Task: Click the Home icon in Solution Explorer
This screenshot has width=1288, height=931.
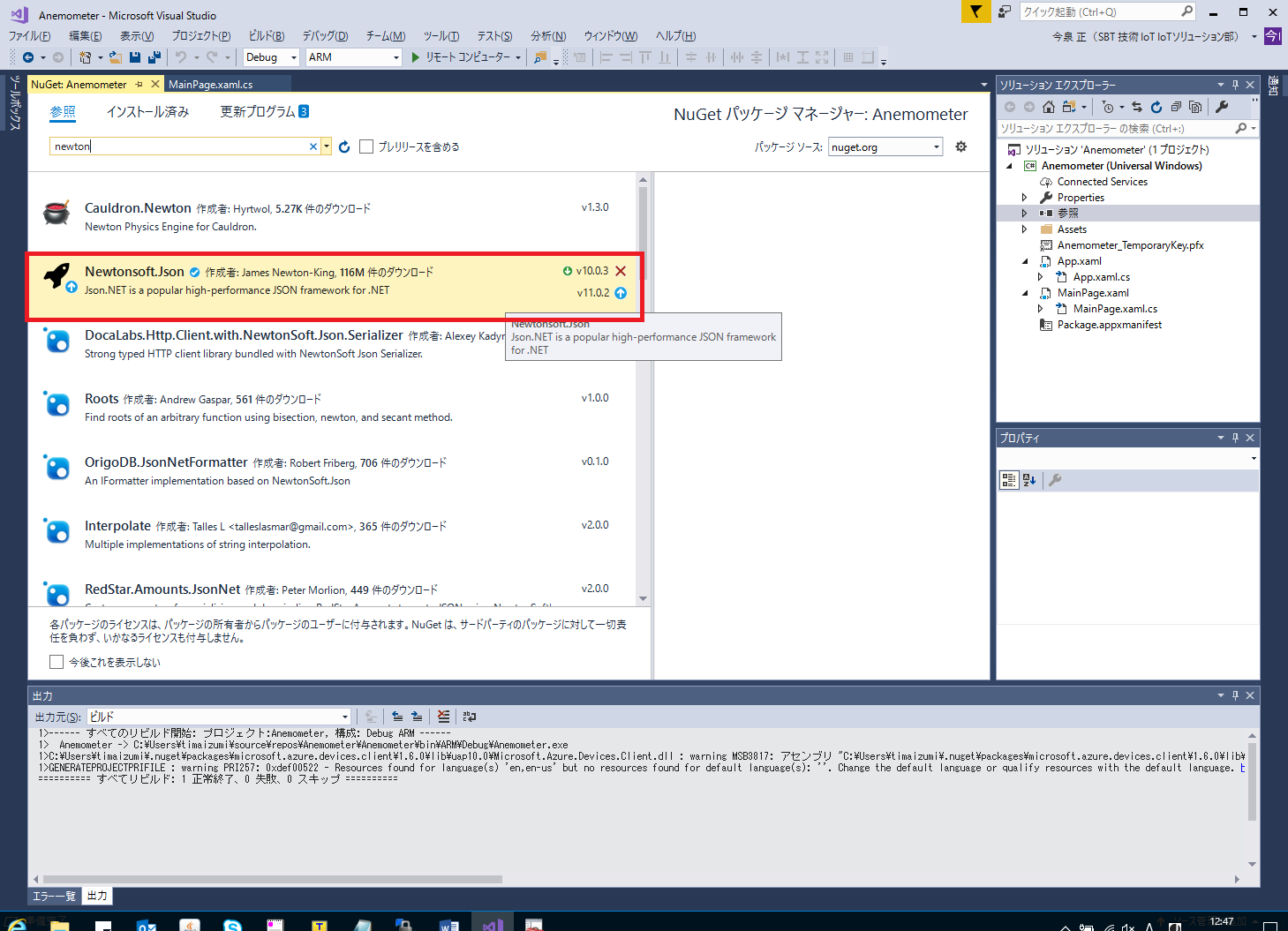Action: (1049, 107)
